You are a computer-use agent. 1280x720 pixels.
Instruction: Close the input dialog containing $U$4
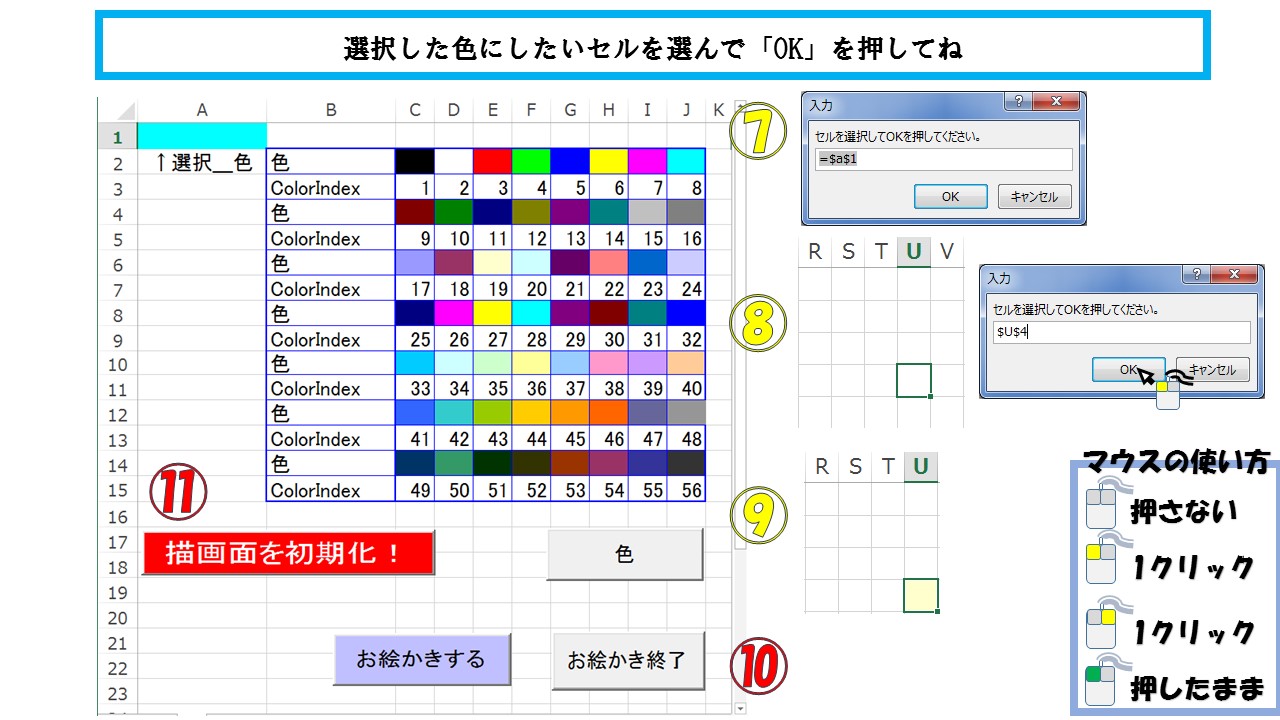coord(1235,274)
